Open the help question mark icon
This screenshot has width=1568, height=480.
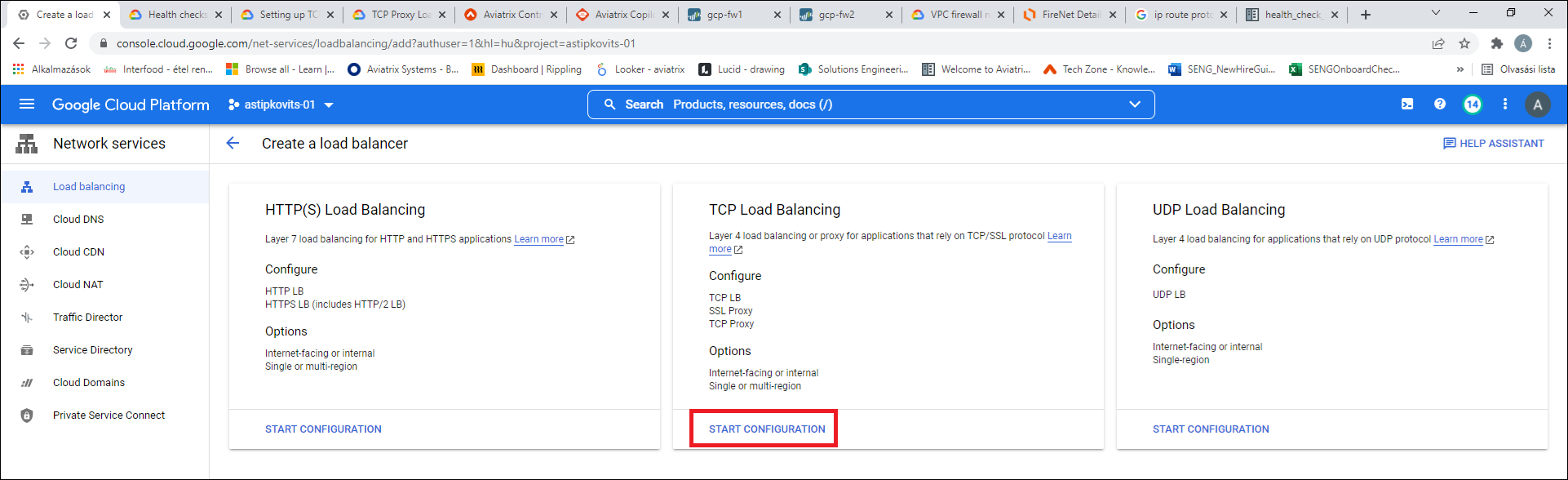point(1440,104)
